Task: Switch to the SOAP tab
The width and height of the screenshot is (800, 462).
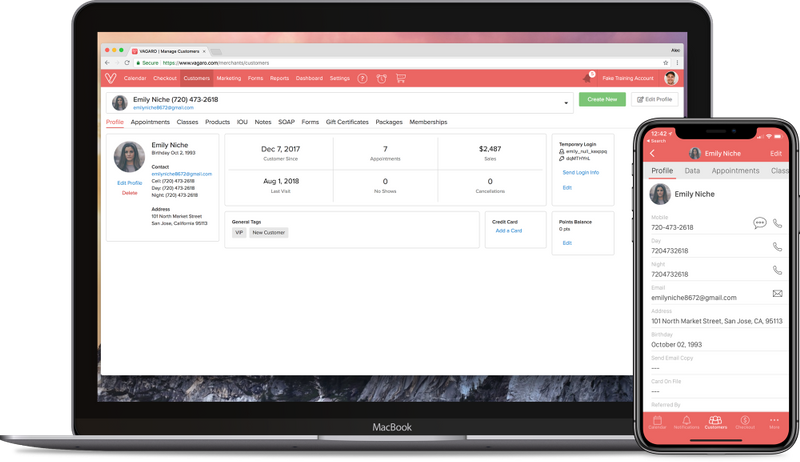Action: (x=286, y=122)
